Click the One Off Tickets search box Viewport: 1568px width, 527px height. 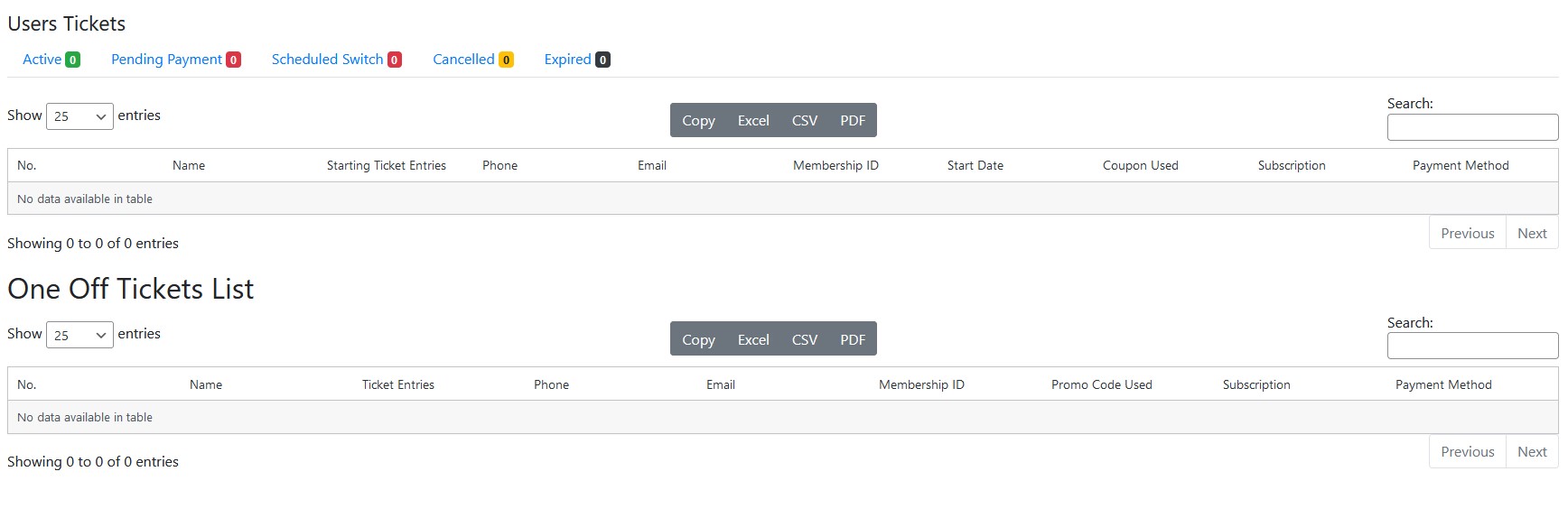pyautogui.click(x=1472, y=346)
